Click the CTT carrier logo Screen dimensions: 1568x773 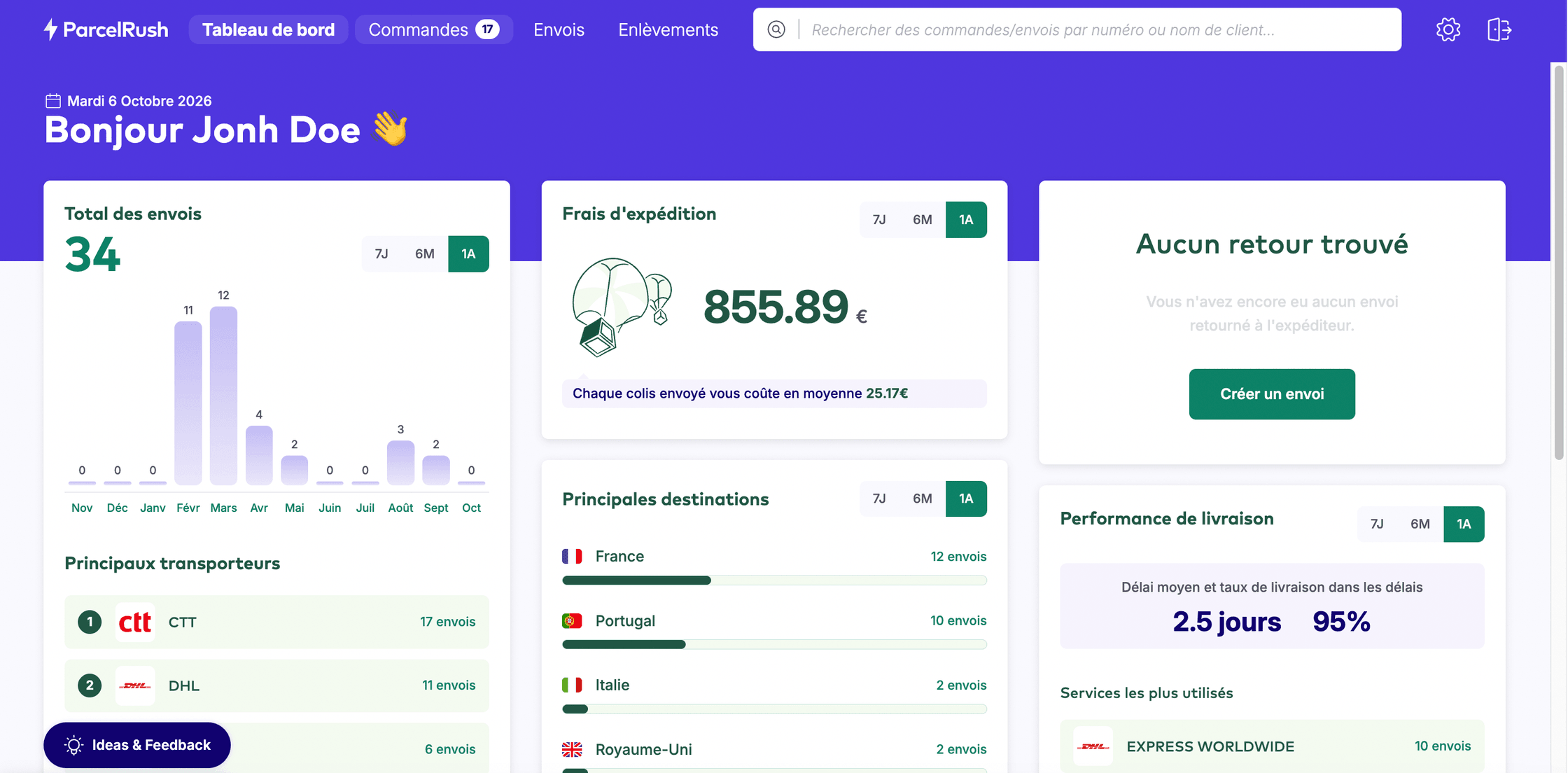[135, 622]
